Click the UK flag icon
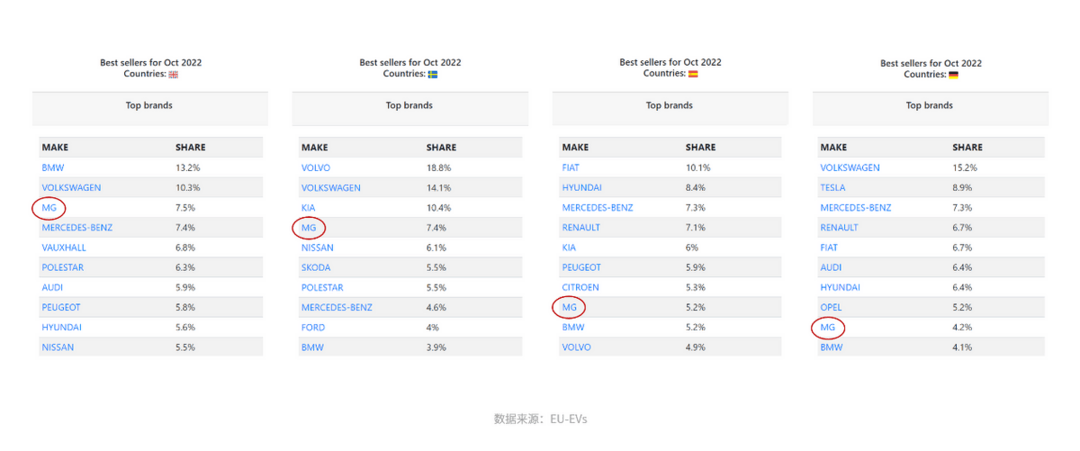Screen dimensions: 1080x451 tap(173, 74)
